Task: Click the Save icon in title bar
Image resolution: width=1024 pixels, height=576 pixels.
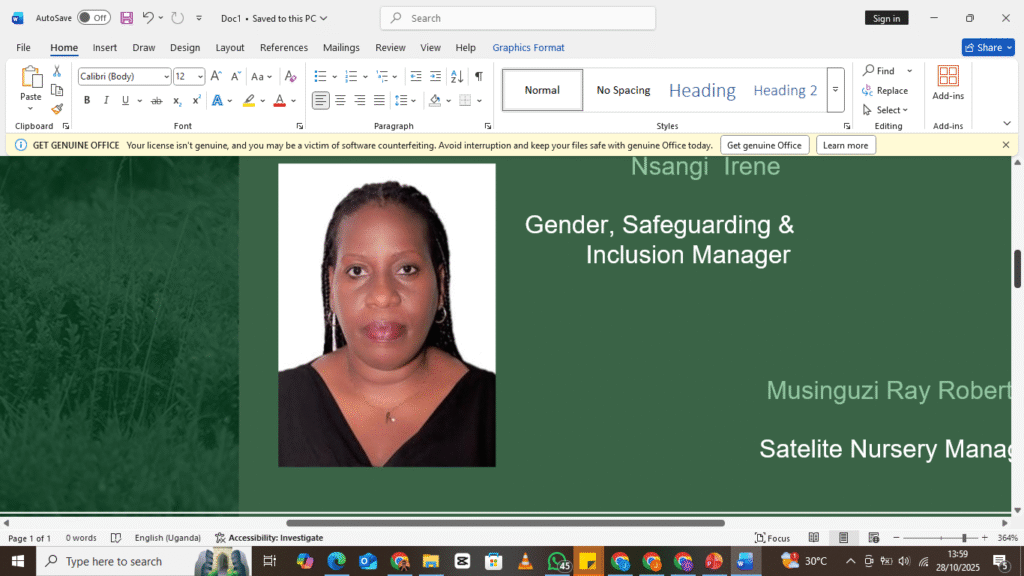Action: (127, 18)
